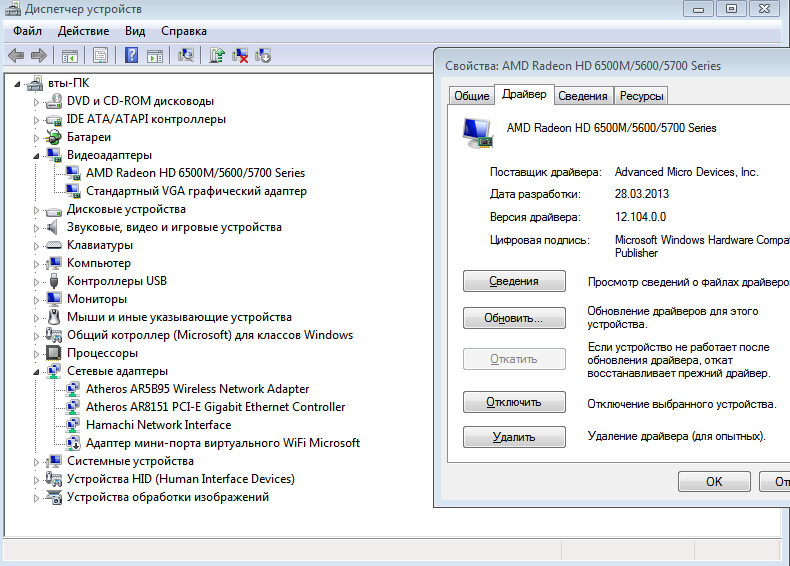Screen dimensions: 790x566
Task: Go forward with the toolbar right arrow
Action: pyautogui.click(x=39, y=55)
